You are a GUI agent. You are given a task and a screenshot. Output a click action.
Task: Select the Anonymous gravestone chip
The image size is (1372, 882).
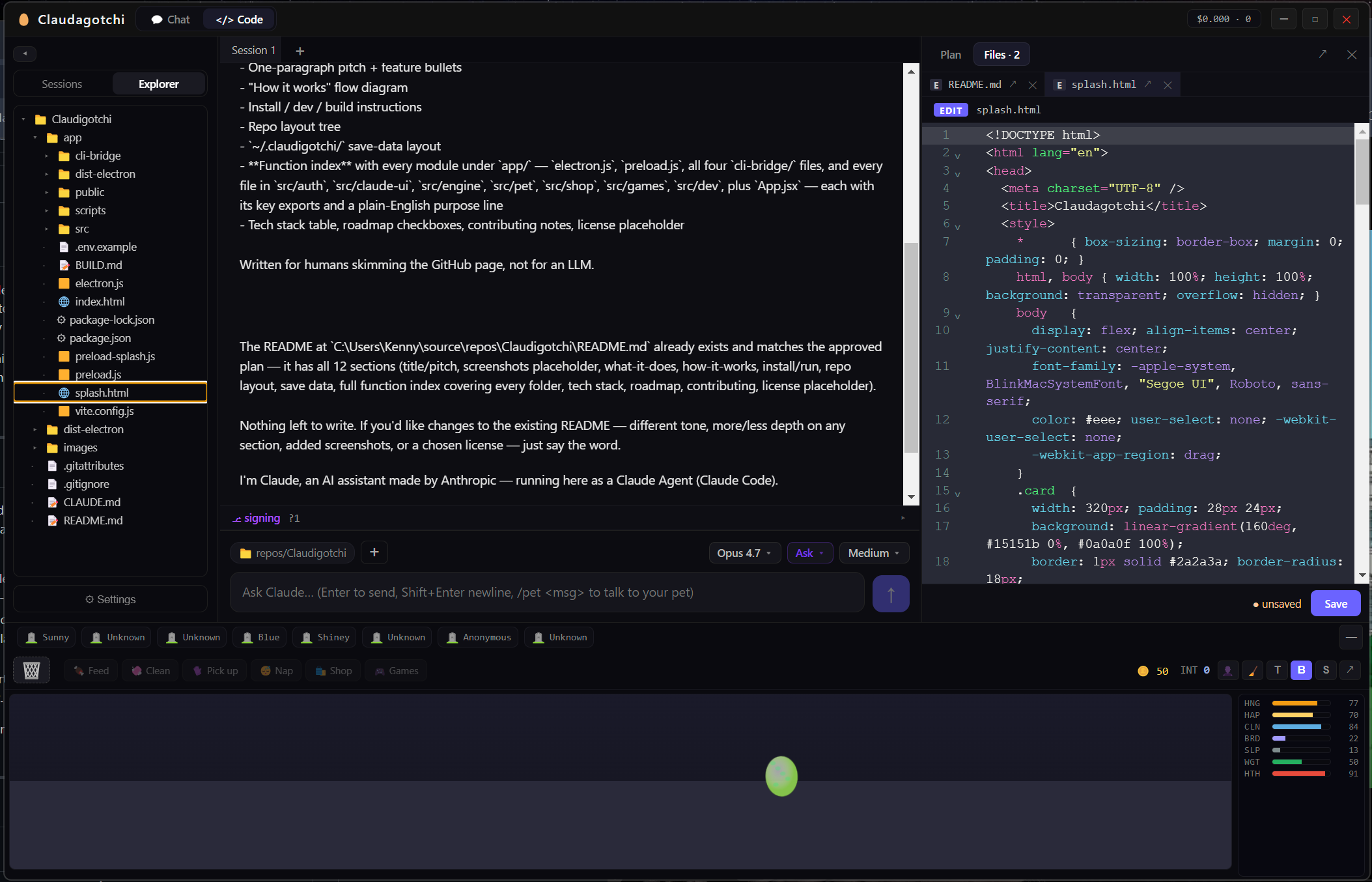pos(479,637)
